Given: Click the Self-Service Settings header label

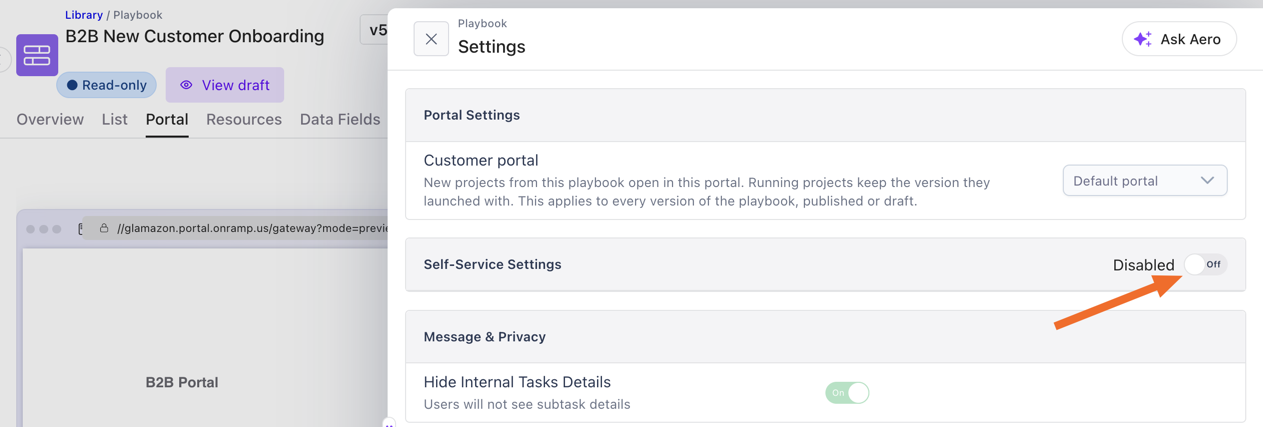Looking at the screenshot, I should click(x=492, y=264).
